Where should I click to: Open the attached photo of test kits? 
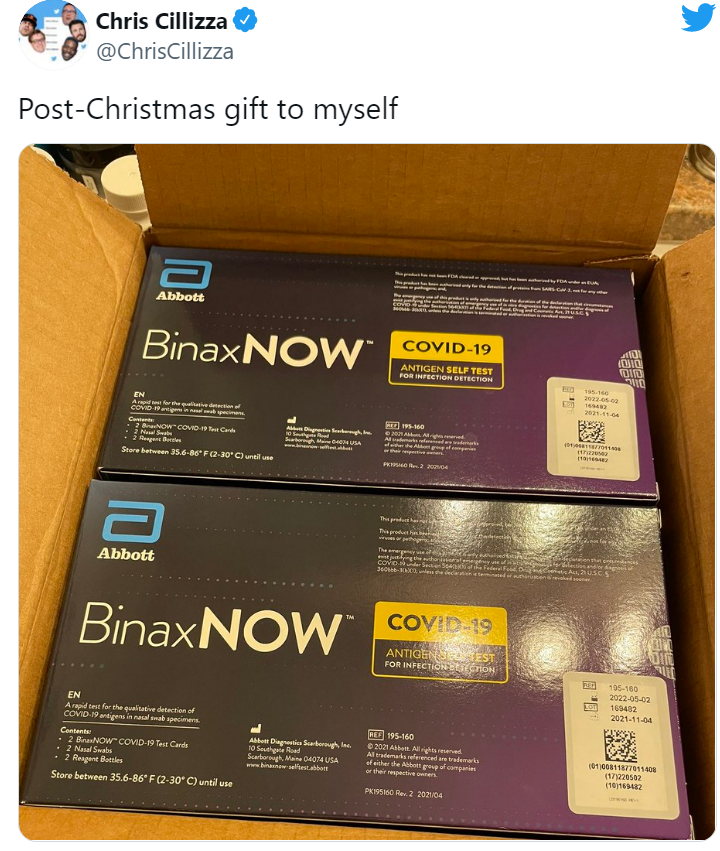pyautogui.click(x=367, y=492)
